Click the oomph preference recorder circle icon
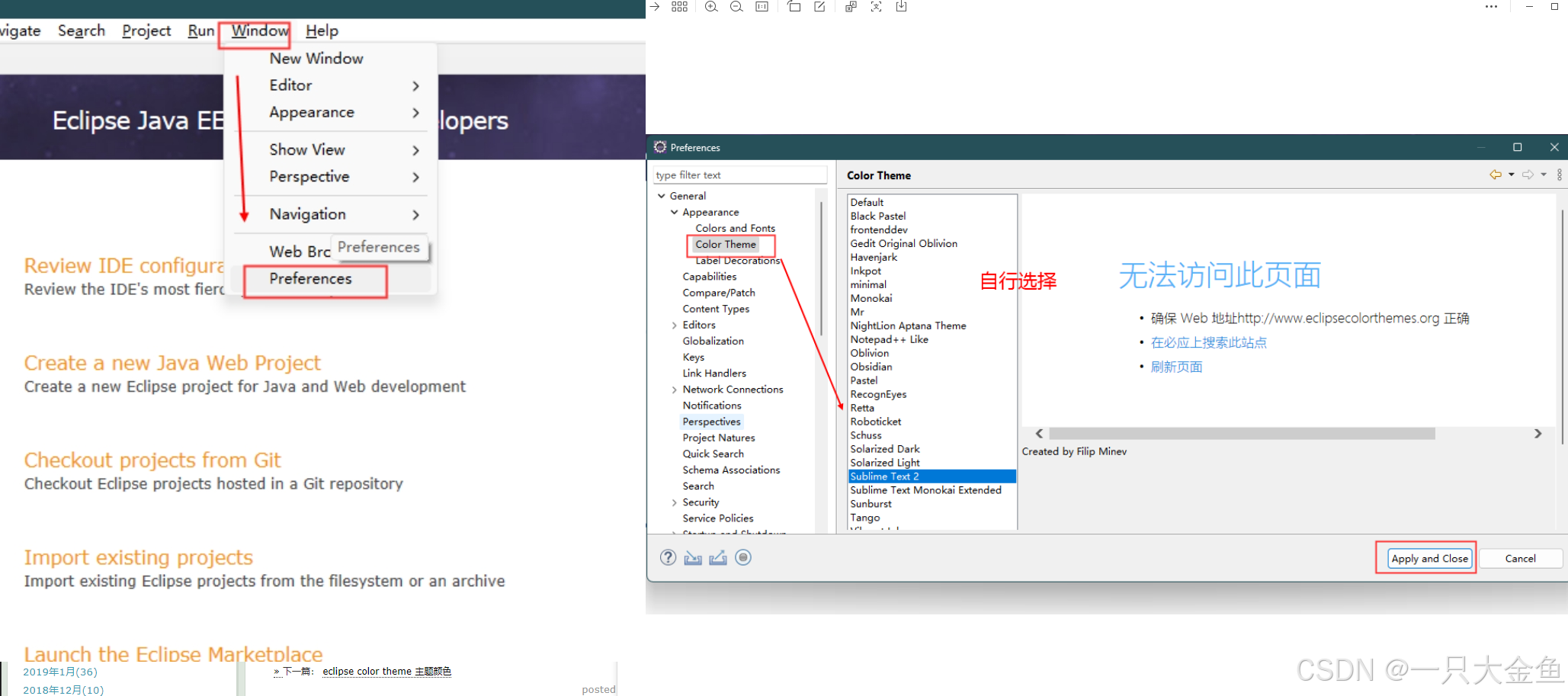This screenshot has height=696, width=1568. [x=743, y=557]
